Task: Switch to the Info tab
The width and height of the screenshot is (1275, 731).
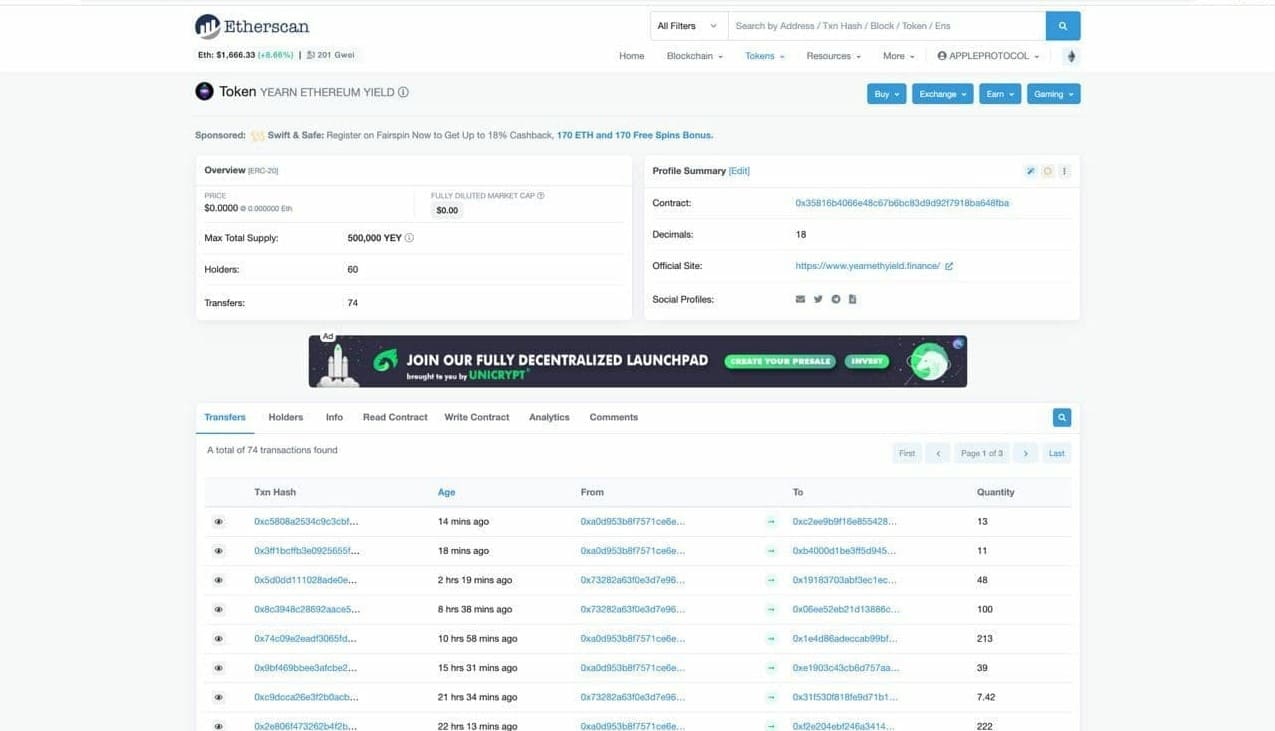Action: click(334, 417)
